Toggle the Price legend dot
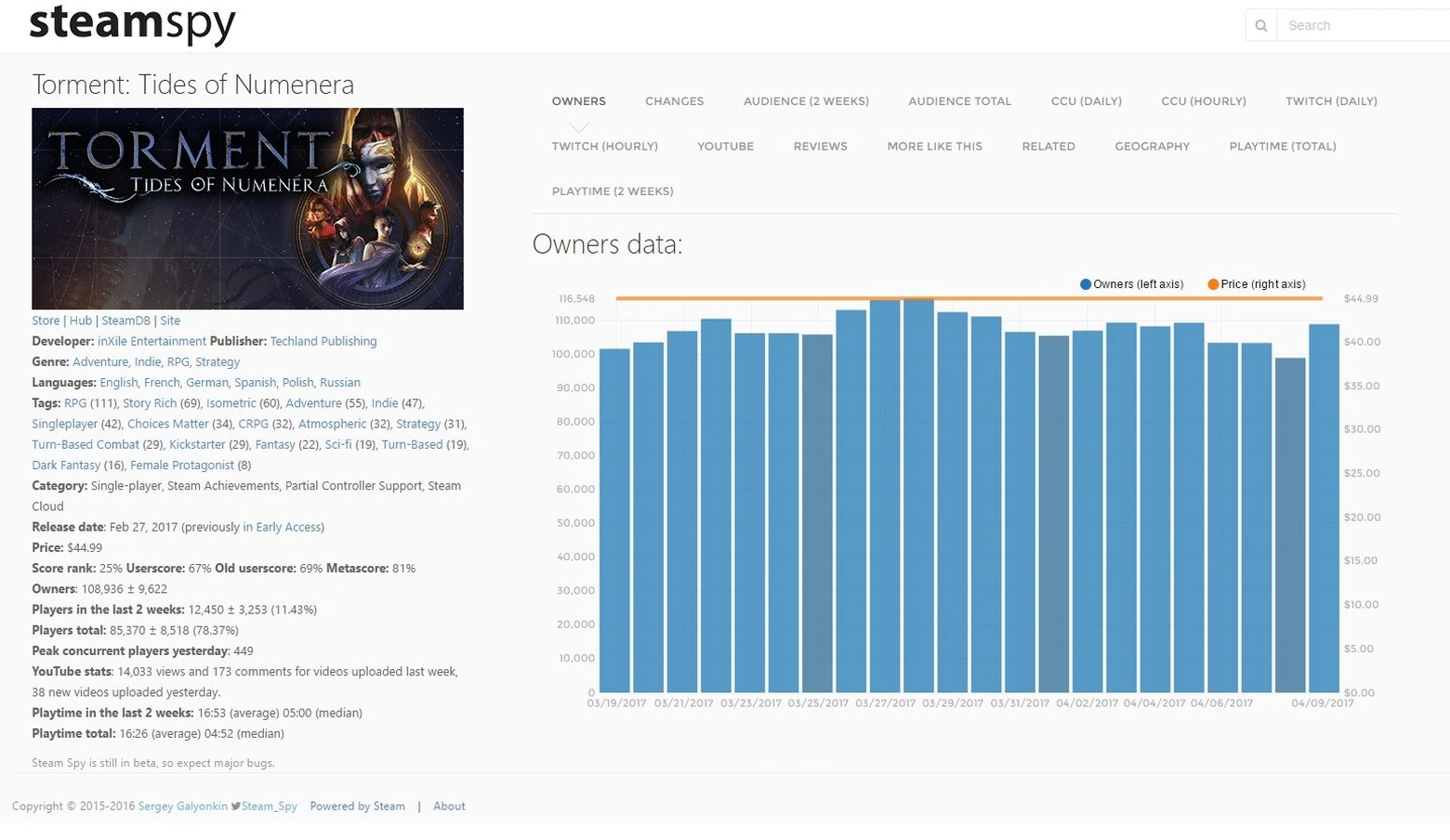The height and width of the screenshot is (840, 1450). click(x=1213, y=284)
